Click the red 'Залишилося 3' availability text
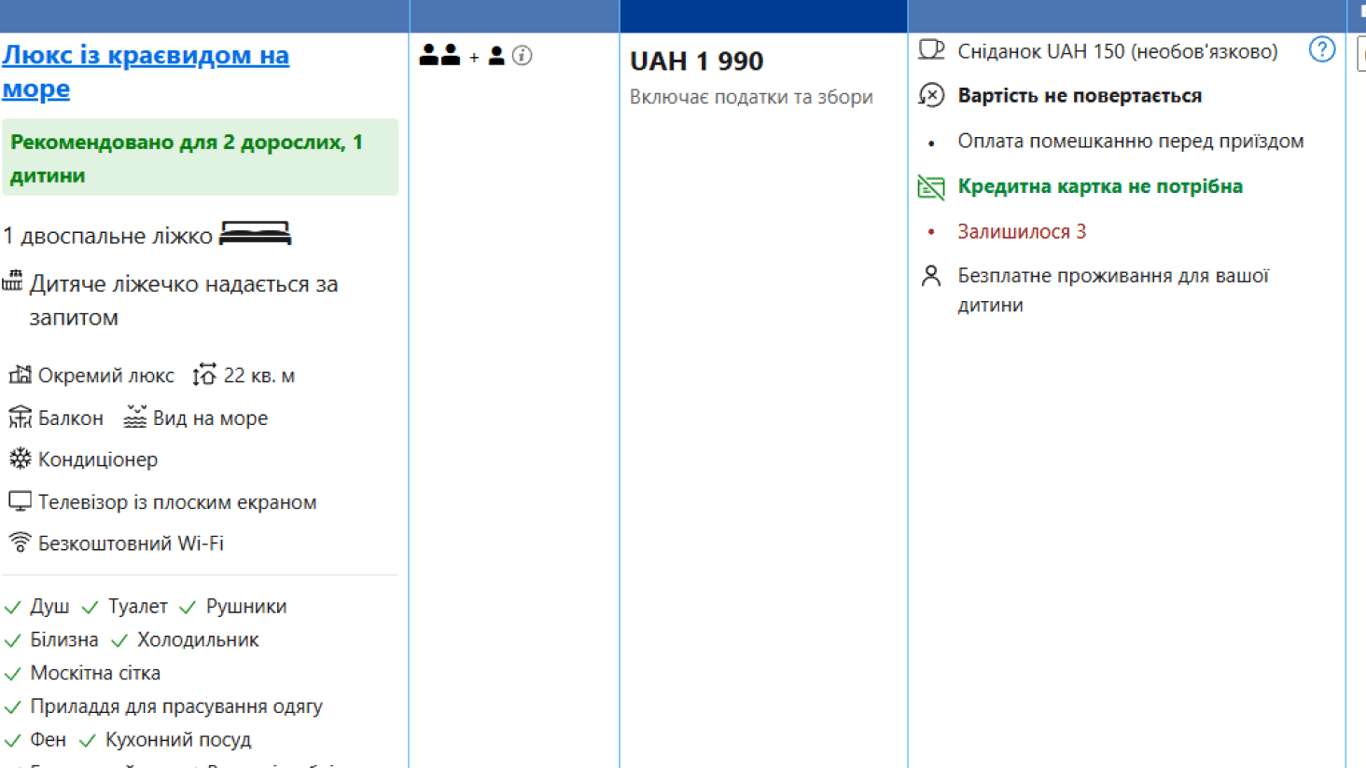Viewport: 1366px width, 768px height. [x=1021, y=232]
